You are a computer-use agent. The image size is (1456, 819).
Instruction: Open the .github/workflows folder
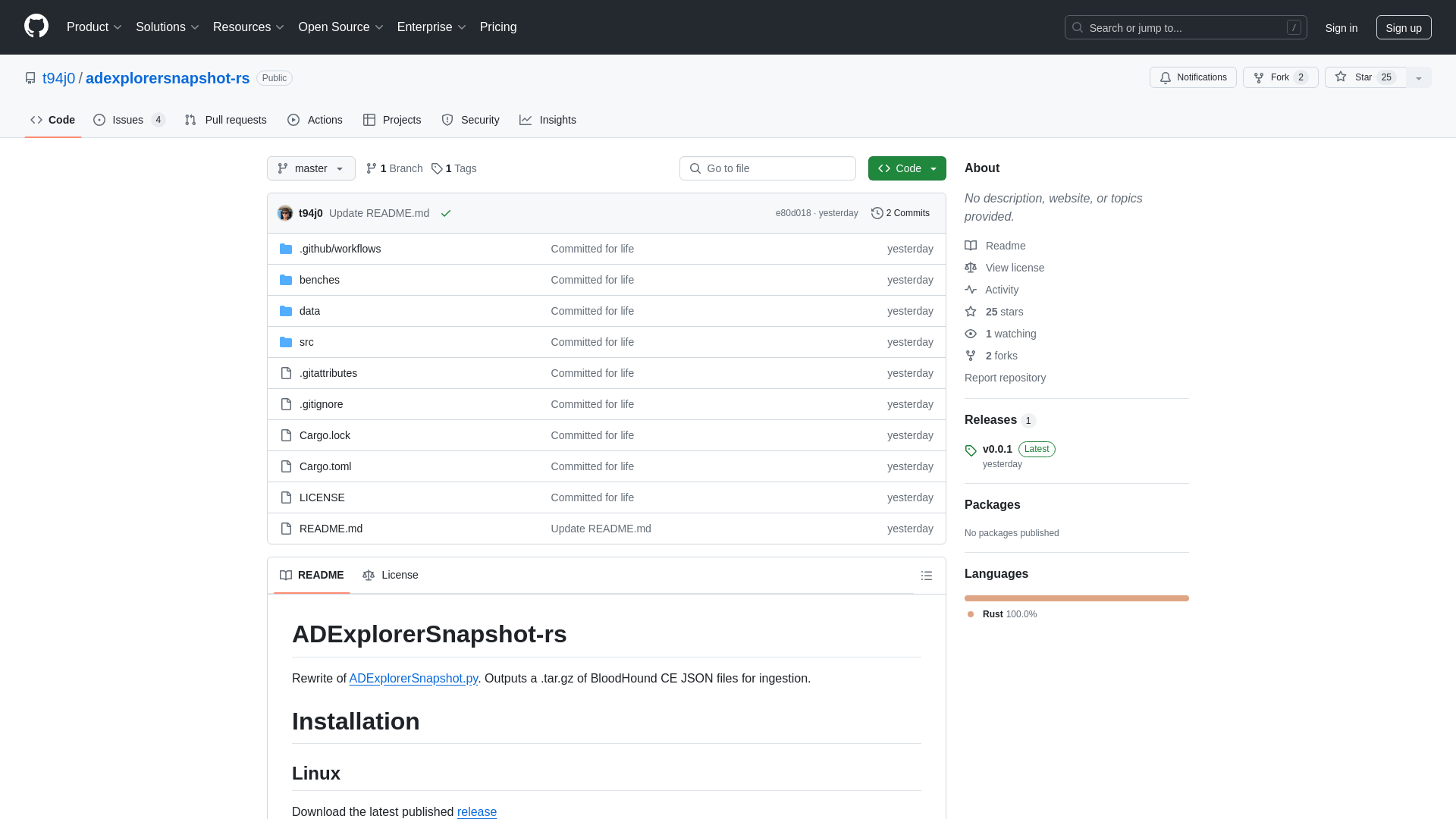click(340, 249)
